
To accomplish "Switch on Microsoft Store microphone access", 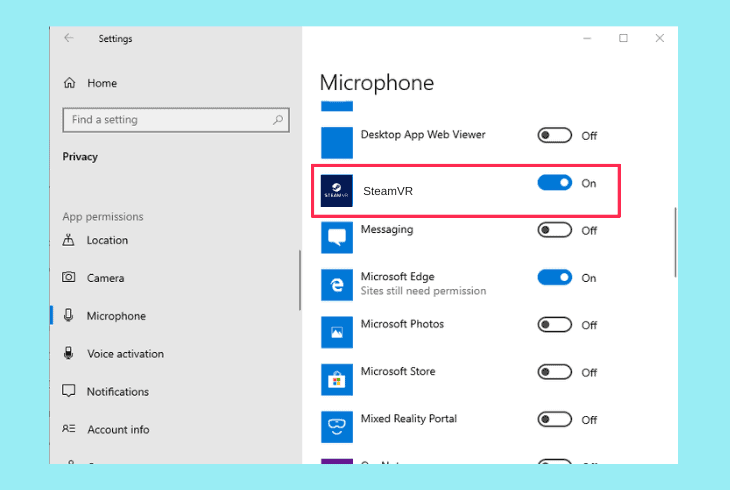I will tap(554, 372).
